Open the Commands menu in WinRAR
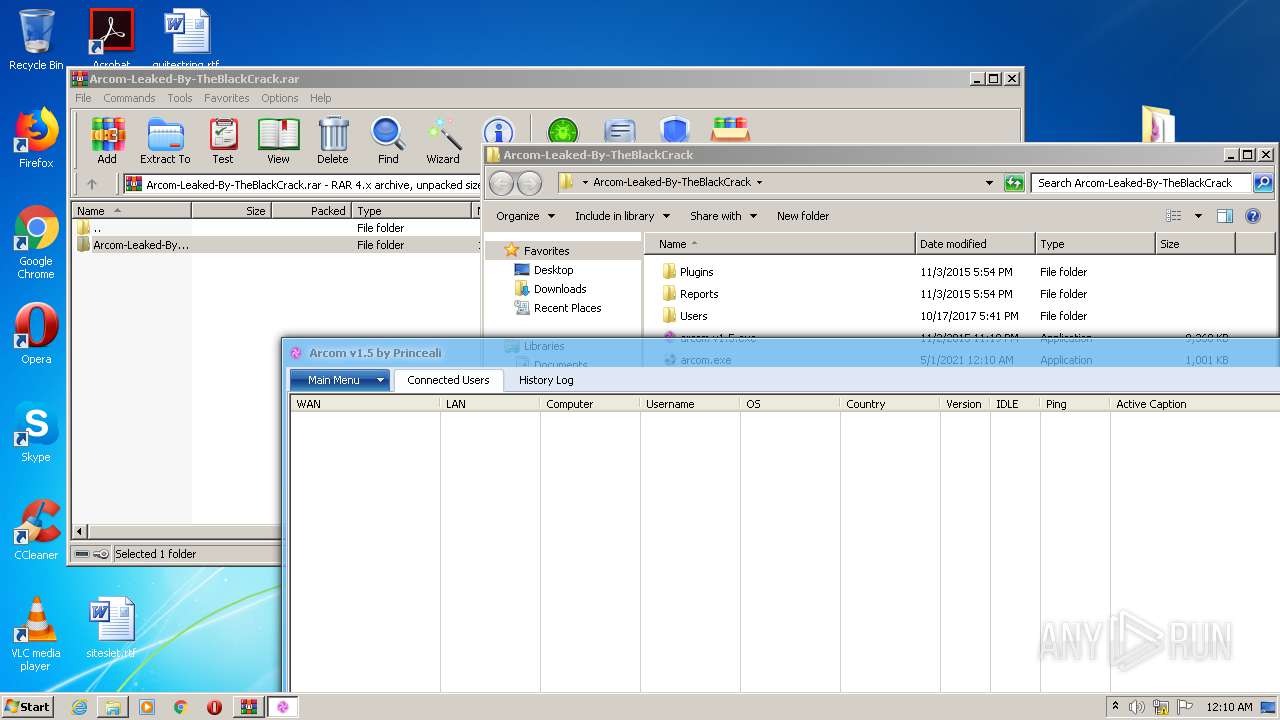The width and height of the screenshot is (1280, 720). [x=129, y=98]
